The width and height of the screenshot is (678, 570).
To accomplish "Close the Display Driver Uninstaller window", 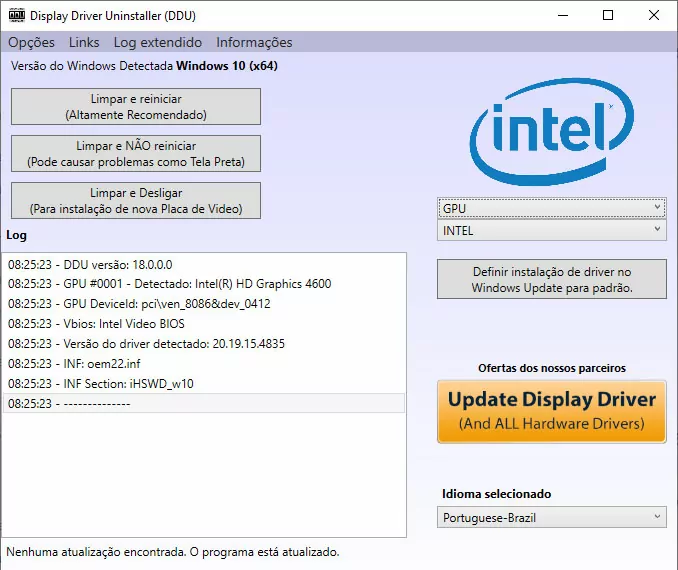I will tap(654, 15).
